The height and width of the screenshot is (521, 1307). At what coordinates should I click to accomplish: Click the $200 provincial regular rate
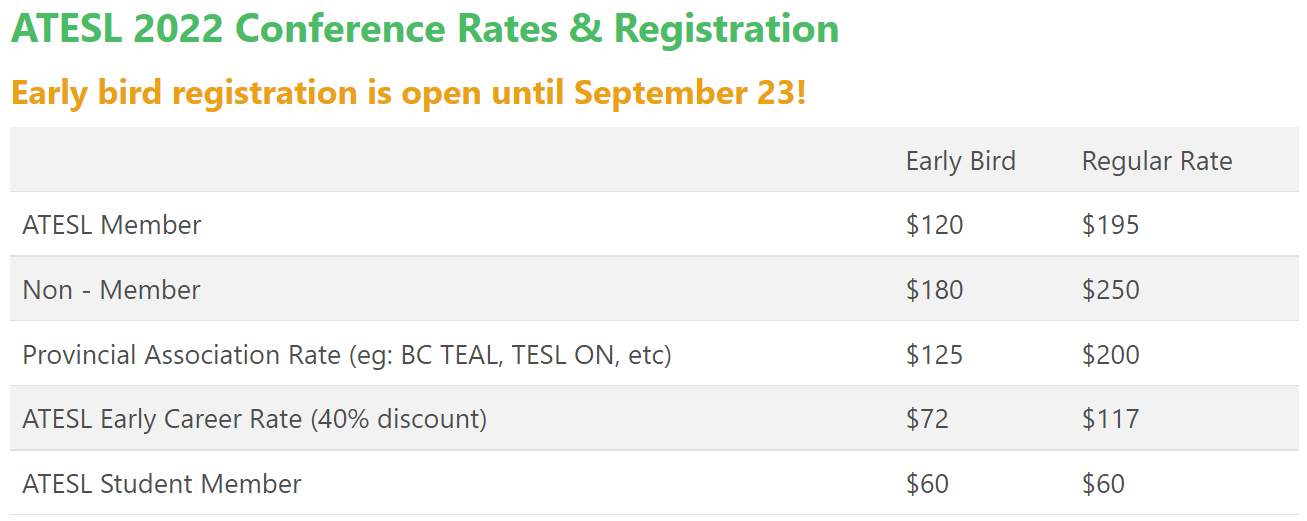[1110, 355]
